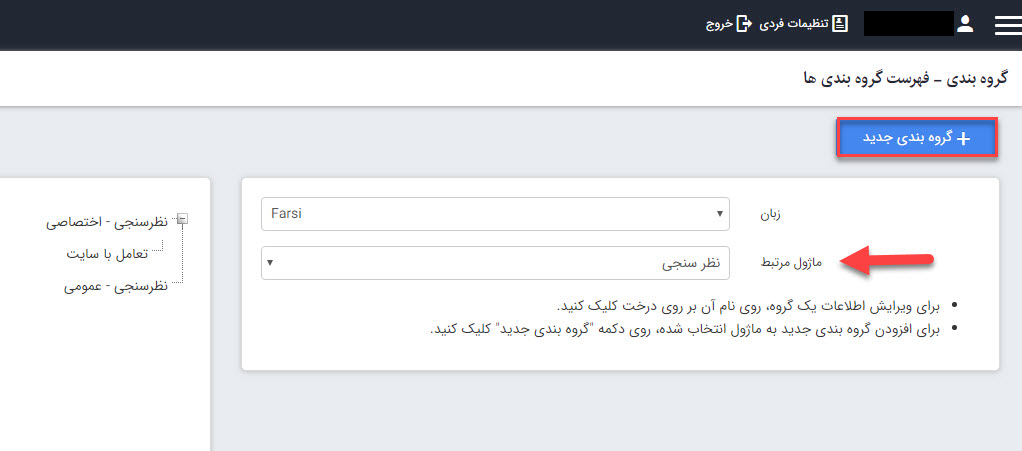
Task: Click the گروه بندی جدید button label
Action: tap(898, 138)
